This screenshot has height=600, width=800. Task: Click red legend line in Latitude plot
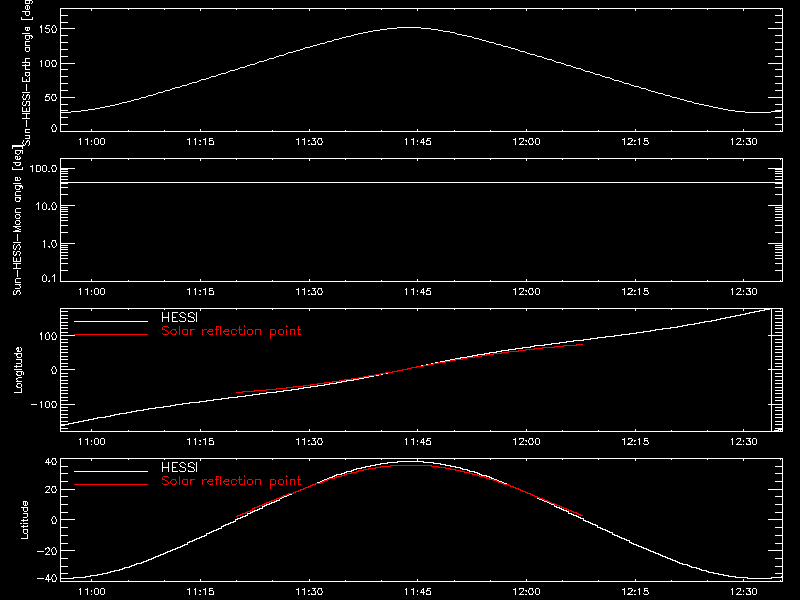point(111,485)
